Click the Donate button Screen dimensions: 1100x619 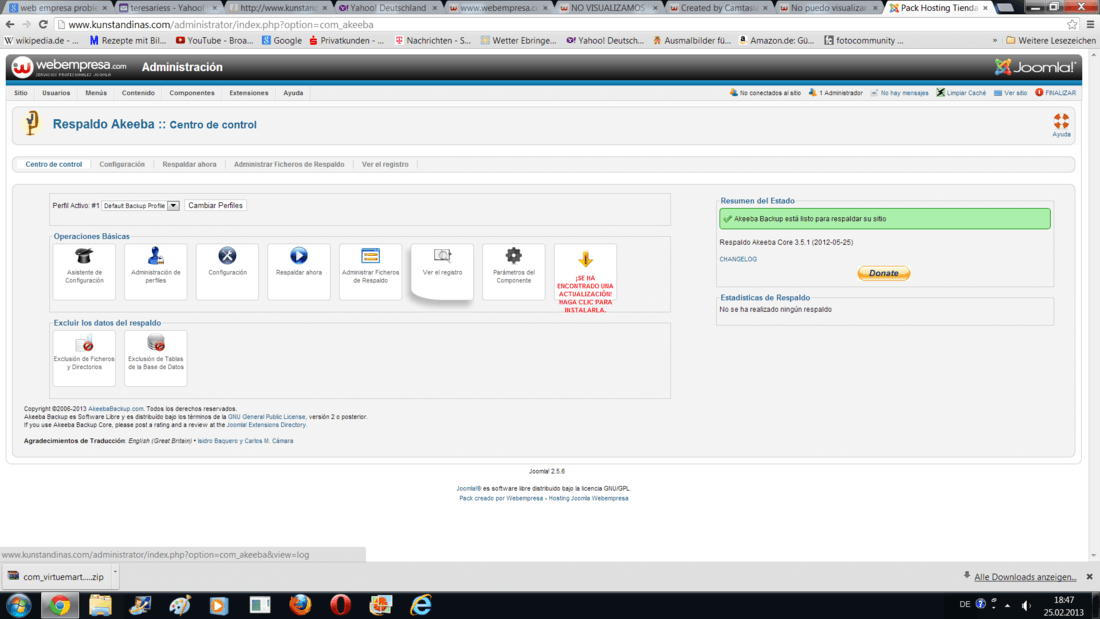point(883,273)
